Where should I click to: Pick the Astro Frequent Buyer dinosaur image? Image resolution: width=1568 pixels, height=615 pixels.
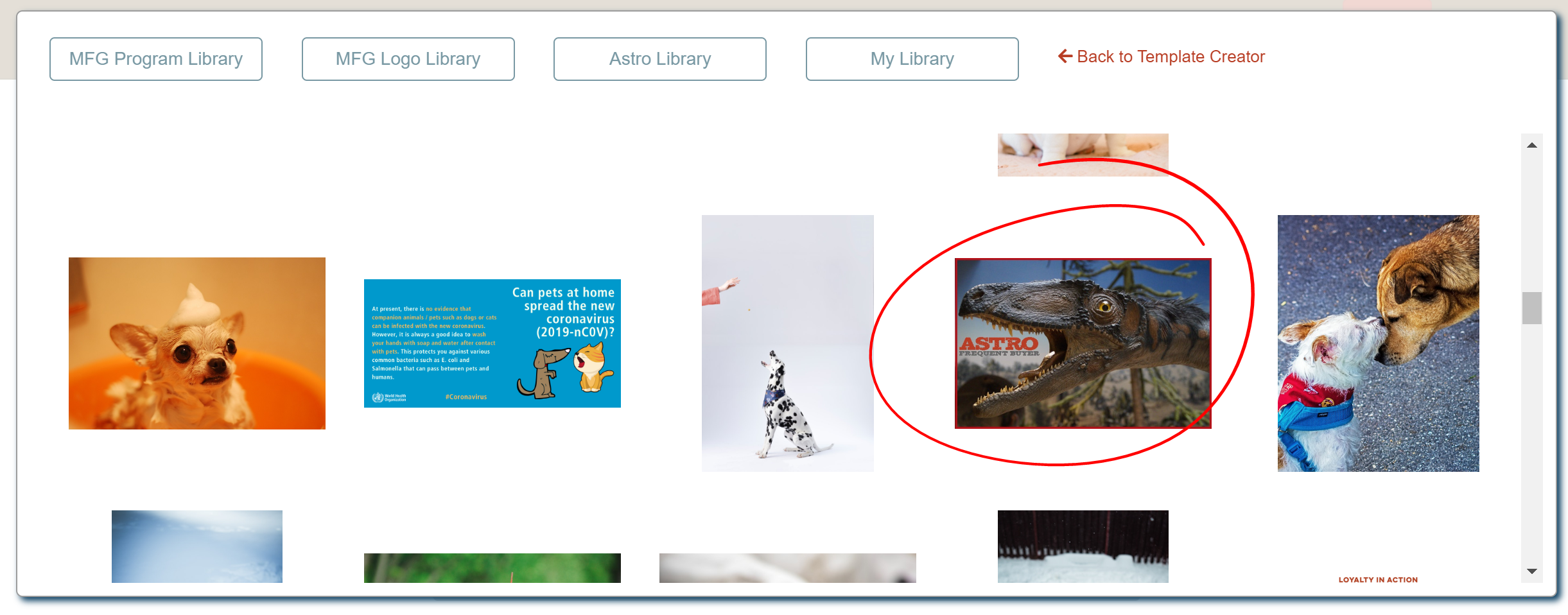1083,343
